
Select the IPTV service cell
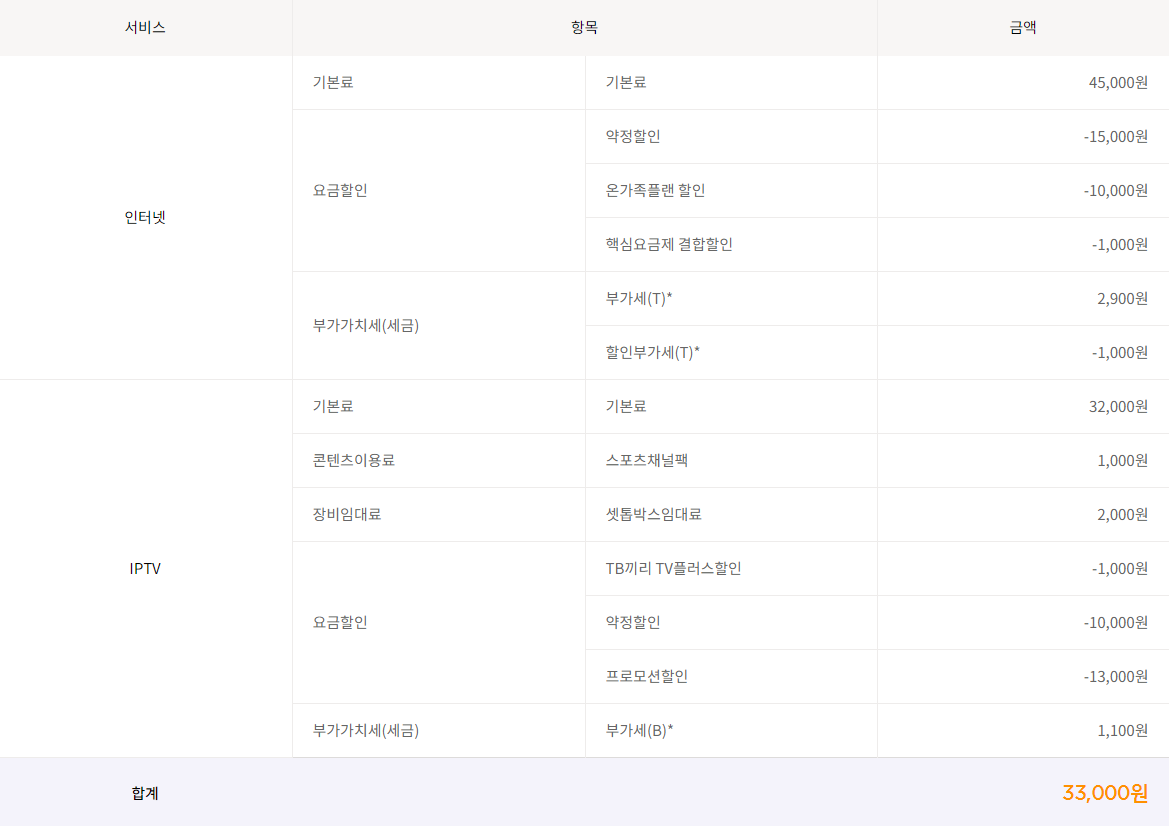pos(145,568)
